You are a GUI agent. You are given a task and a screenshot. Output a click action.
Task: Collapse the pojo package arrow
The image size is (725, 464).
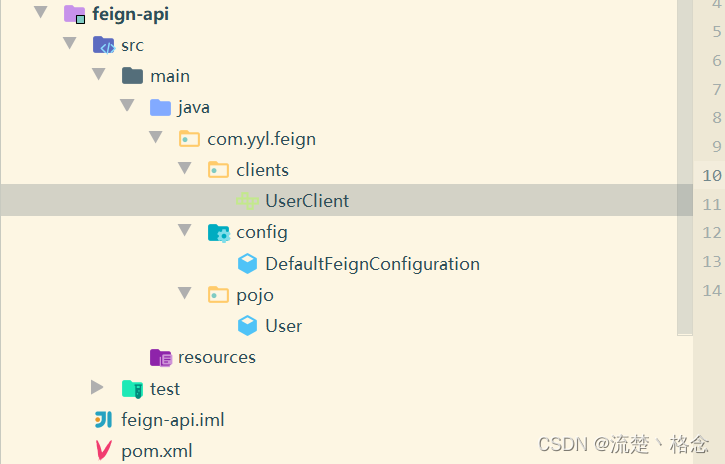(x=185, y=293)
